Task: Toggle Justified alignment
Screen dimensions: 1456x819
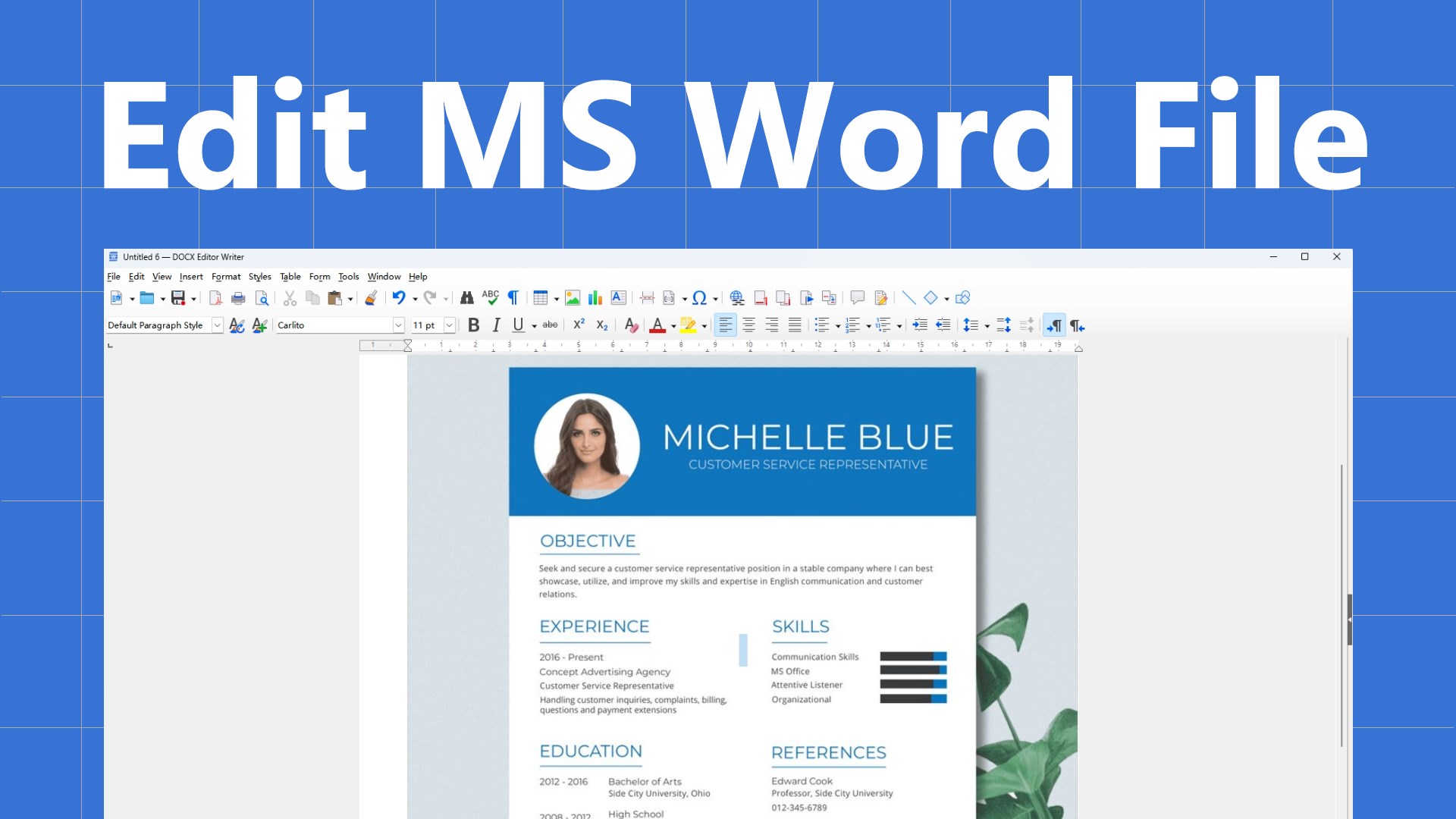Action: [795, 325]
